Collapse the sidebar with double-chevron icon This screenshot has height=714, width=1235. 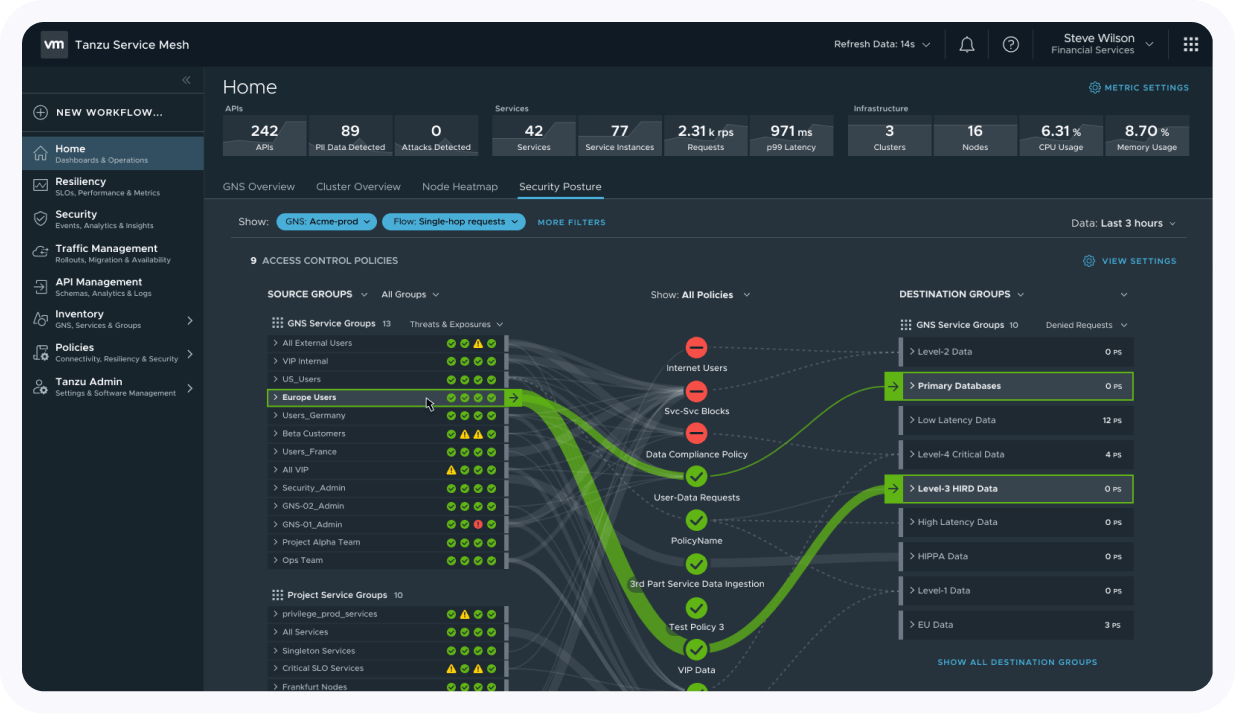pos(186,80)
